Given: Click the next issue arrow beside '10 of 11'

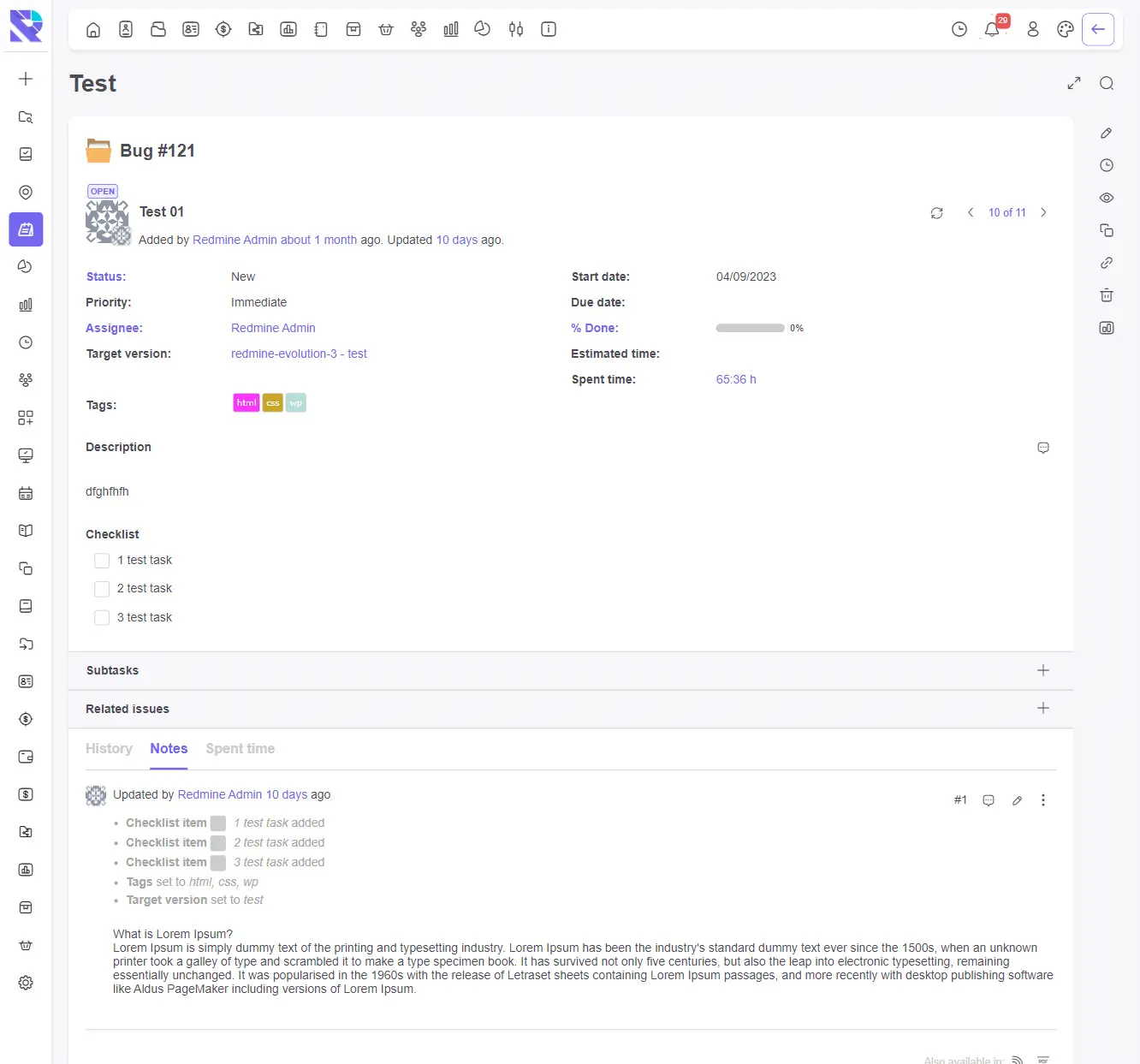Looking at the screenshot, I should click(1043, 212).
